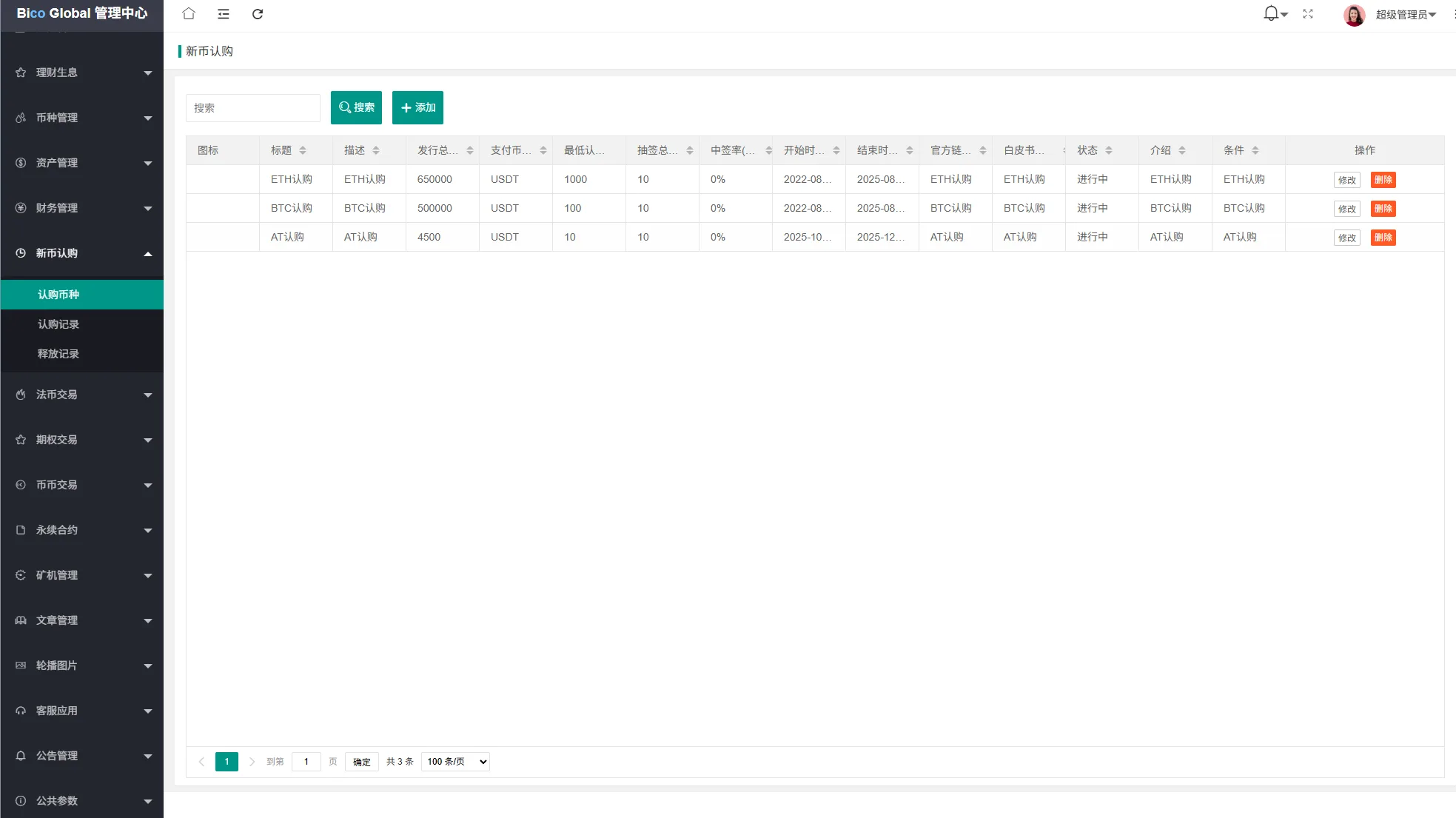This screenshot has height=818, width=1456.
Task: Open 释放记录 submenu item
Action: (58, 354)
